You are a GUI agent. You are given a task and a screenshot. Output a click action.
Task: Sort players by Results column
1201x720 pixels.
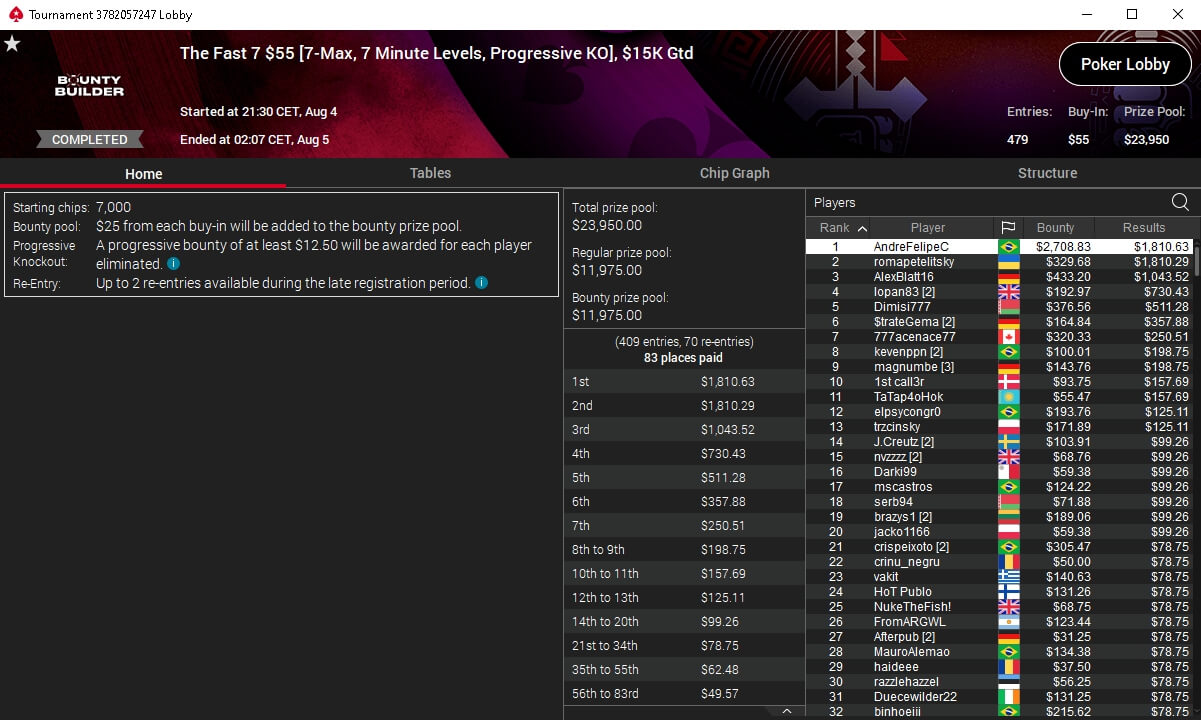point(1144,228)
